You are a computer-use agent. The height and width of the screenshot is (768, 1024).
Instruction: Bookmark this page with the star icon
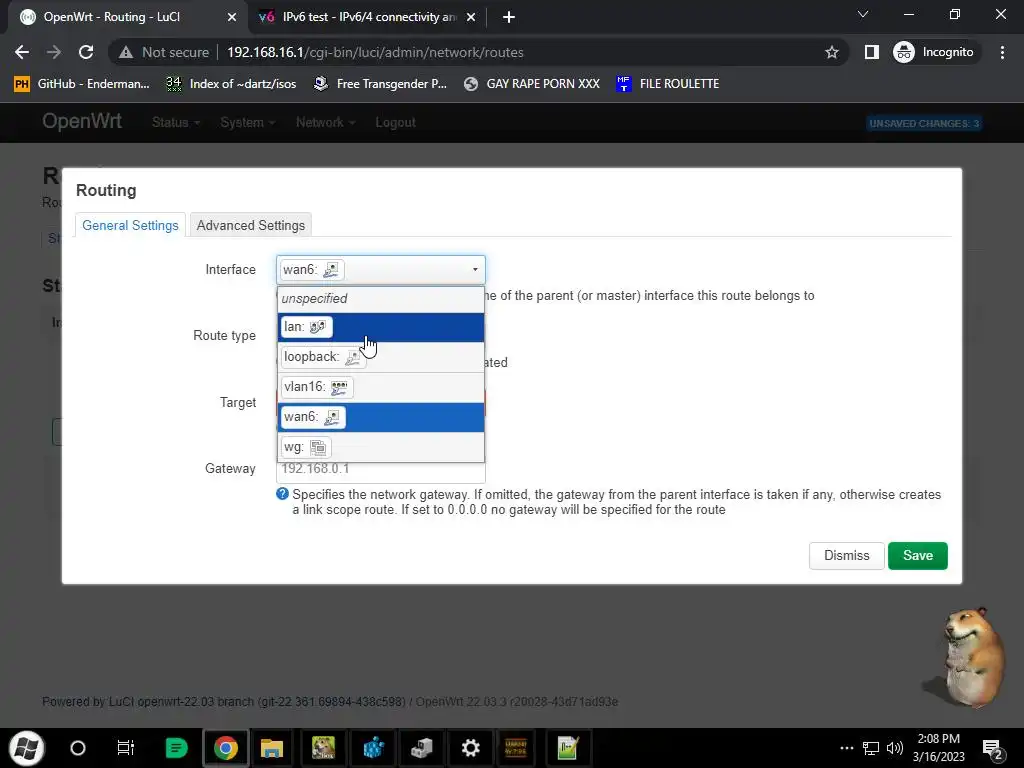pyautogui.click(x=831, y=52)
